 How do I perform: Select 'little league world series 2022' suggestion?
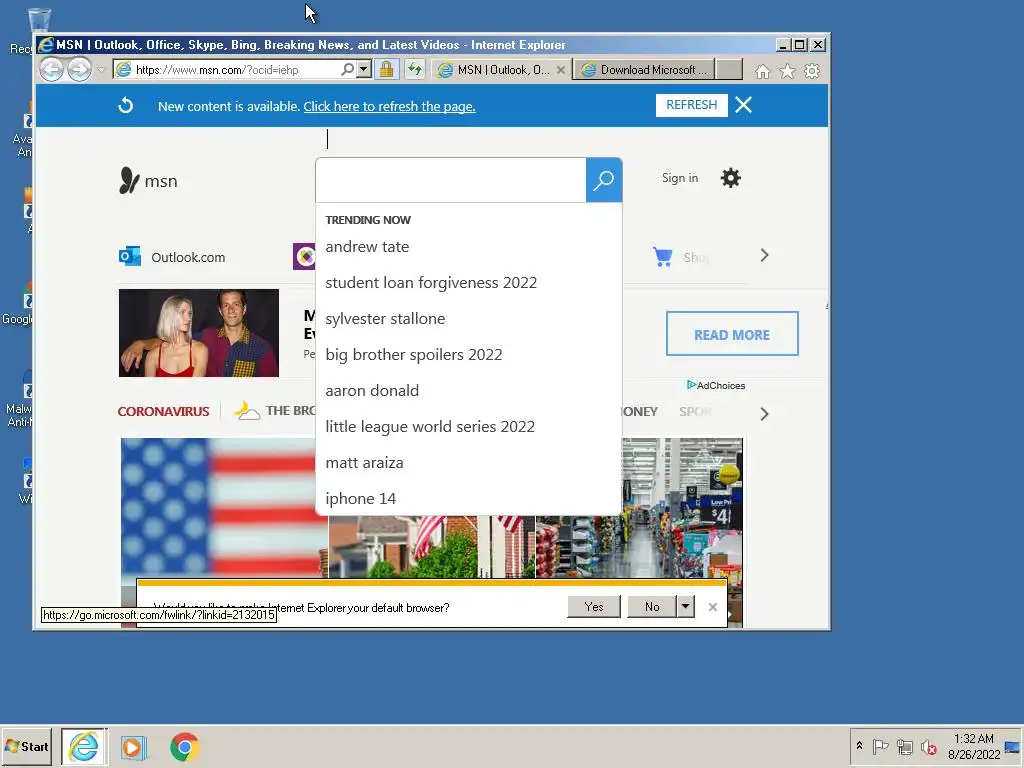(430, 426)
